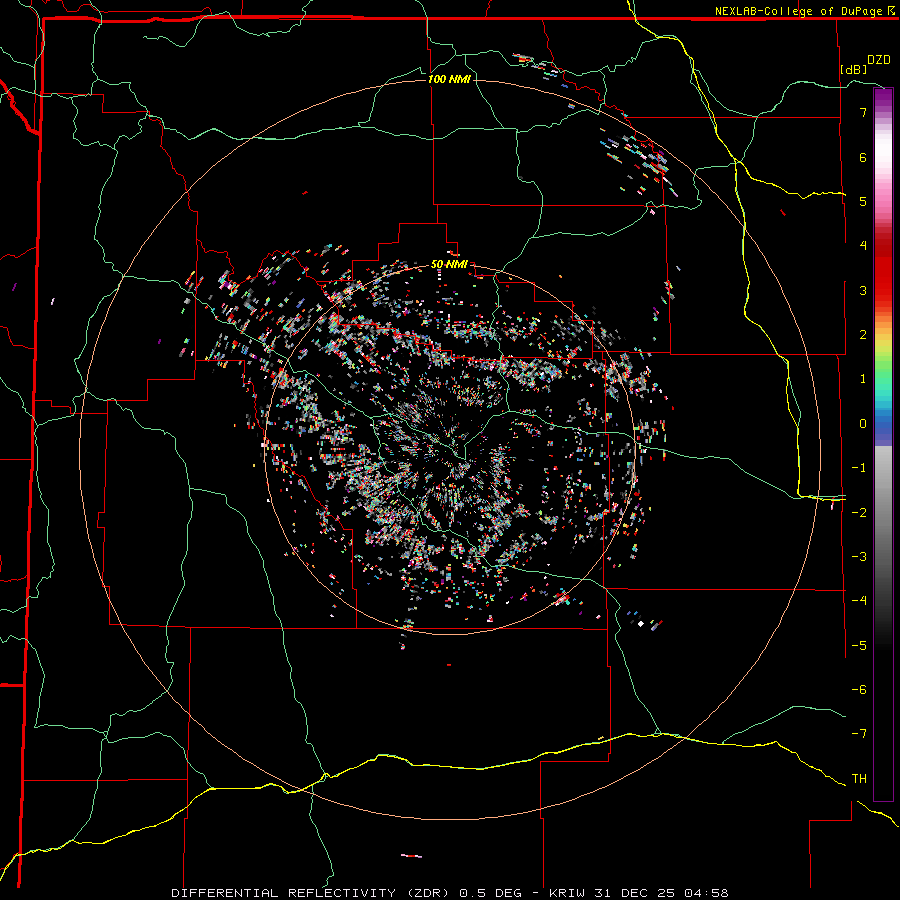Click the [dB] unit label
Image resolution: width=900 pixels, height=900 pixels.
pyautogui.click(x=853, y=69)
